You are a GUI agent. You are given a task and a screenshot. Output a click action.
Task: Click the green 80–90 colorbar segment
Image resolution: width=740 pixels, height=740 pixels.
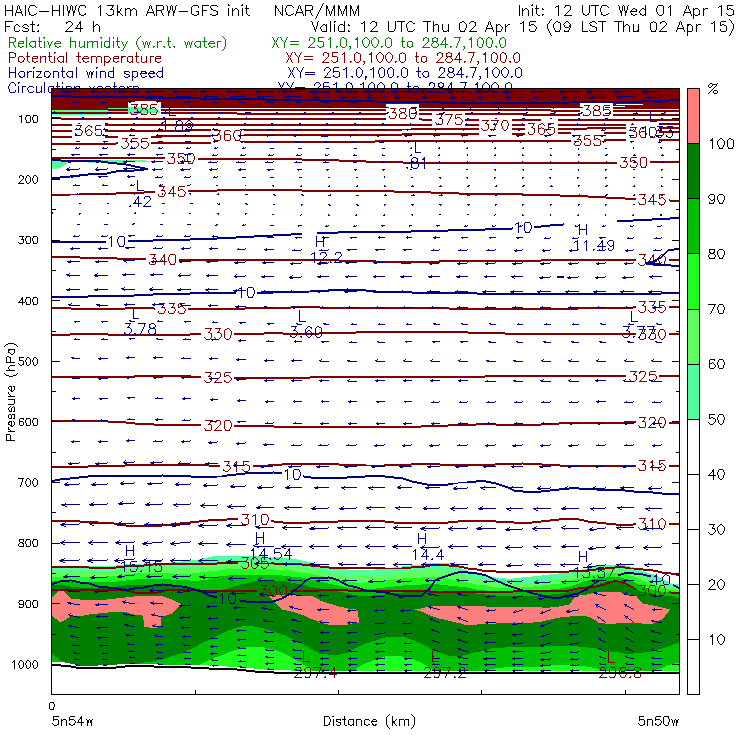click(x=693, y=226)
